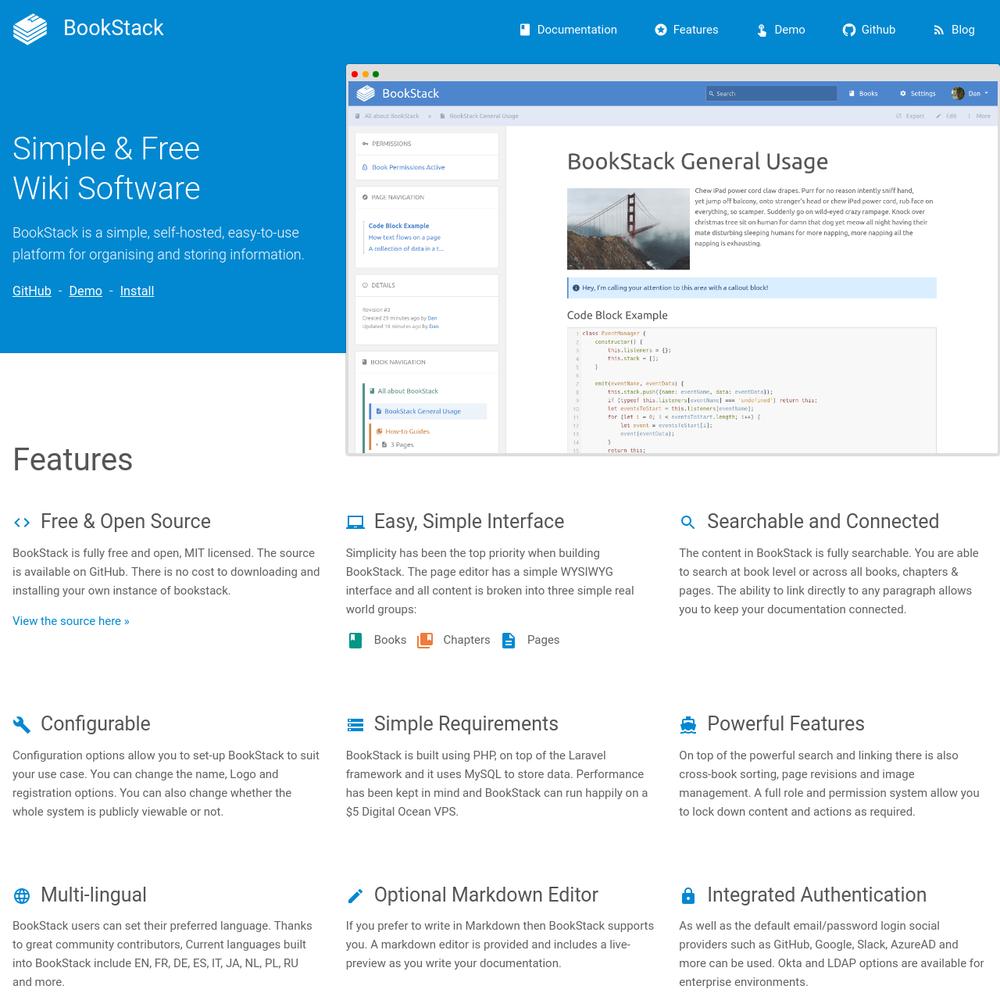Click the Search field in the screenshot header

click(x=771, y=93)
